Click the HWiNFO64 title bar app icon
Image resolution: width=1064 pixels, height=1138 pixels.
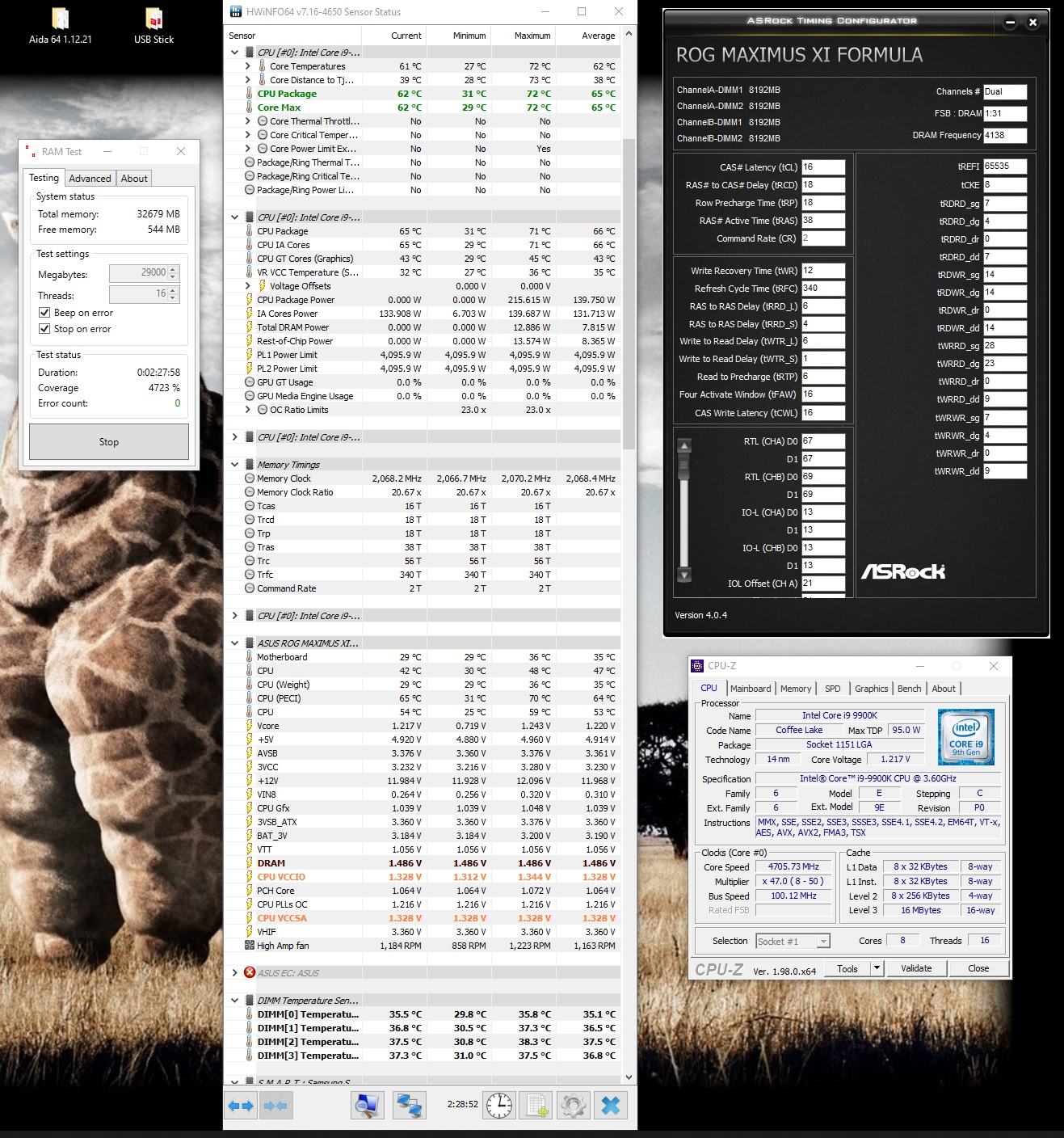(235, 12)
